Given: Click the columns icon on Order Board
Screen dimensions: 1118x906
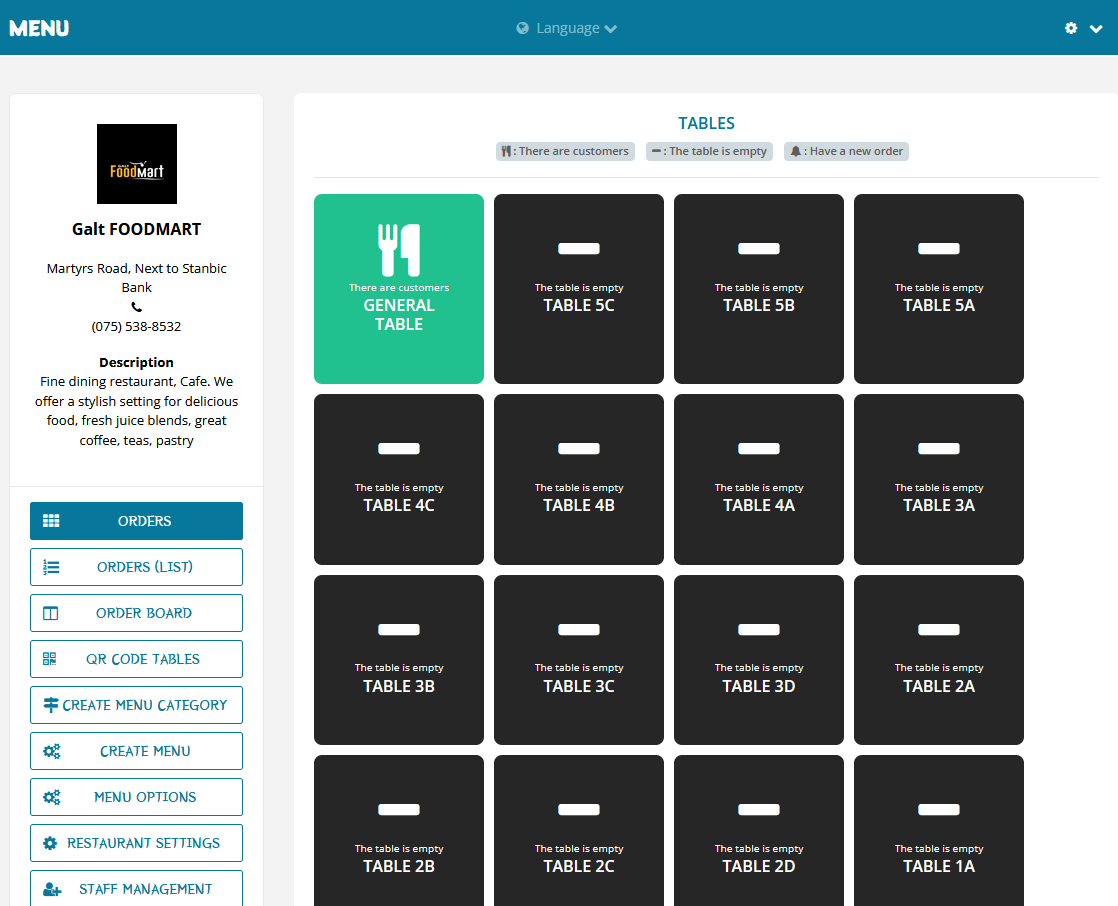Looking at the screenshot, I should [x=50, y=613].
